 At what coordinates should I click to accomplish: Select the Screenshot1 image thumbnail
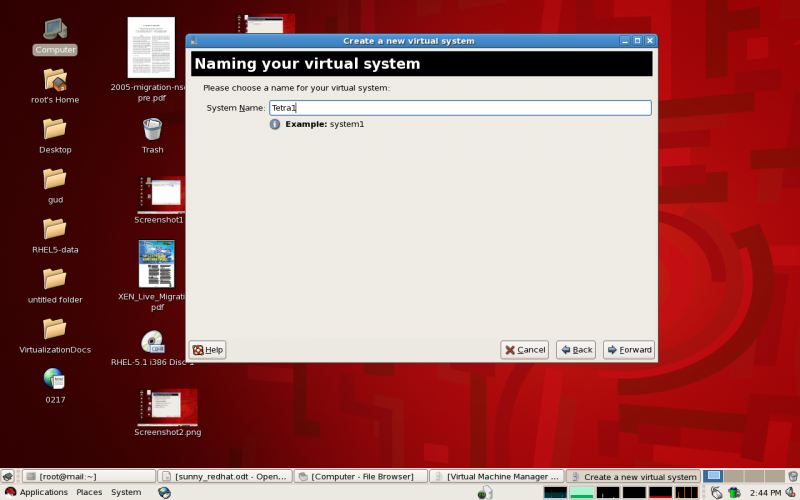pos(162,195)
